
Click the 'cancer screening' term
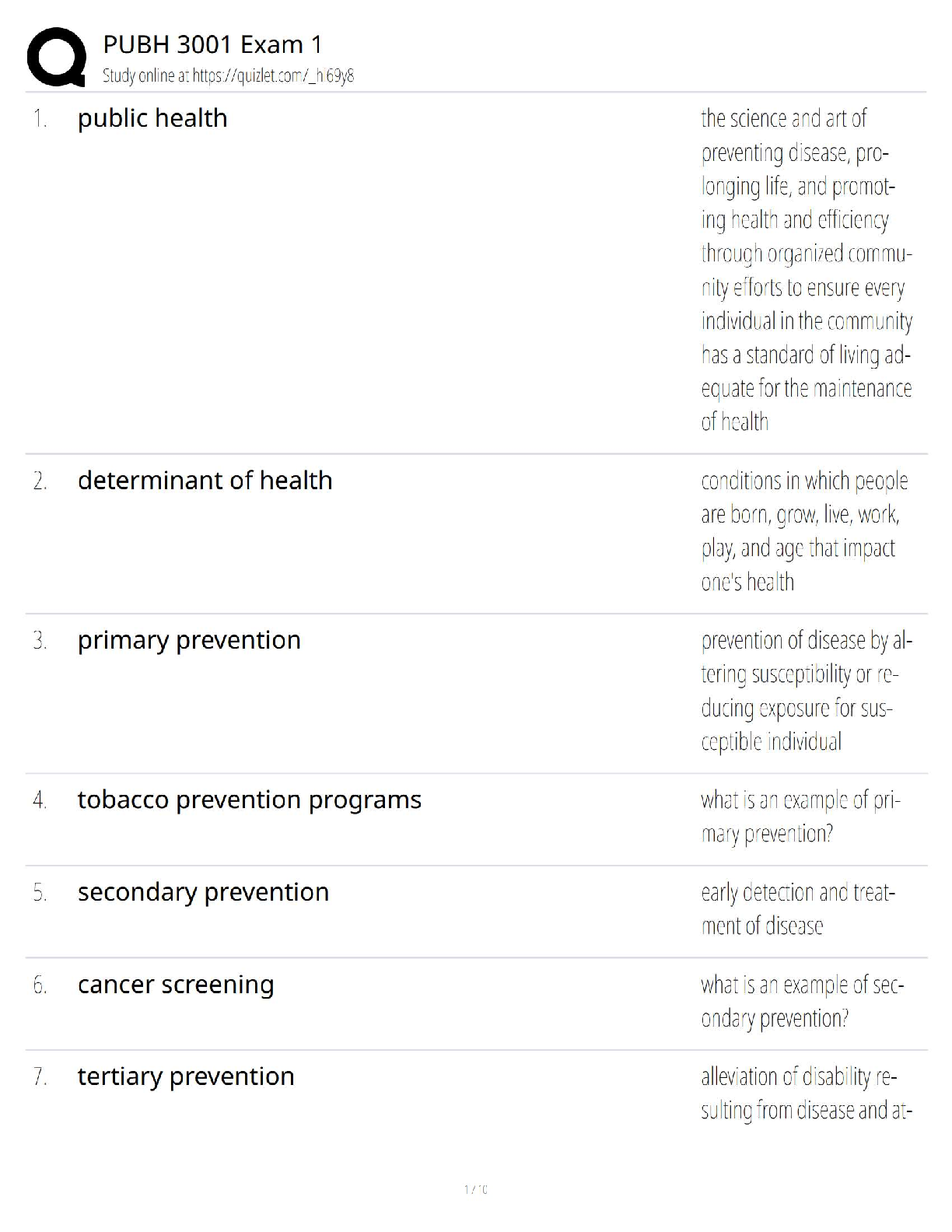(176, 985)
